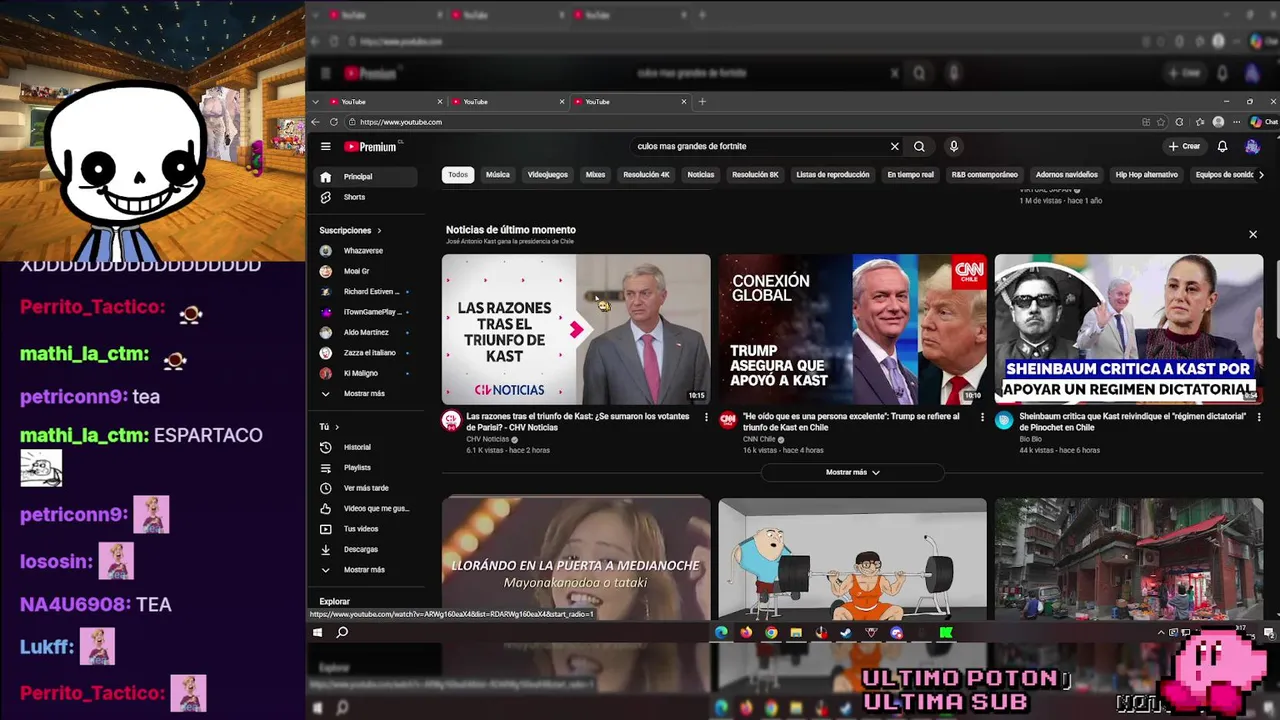Go to Principal in the sidebar
This screenshot has width=1280, height=720.
click(366, 177)
